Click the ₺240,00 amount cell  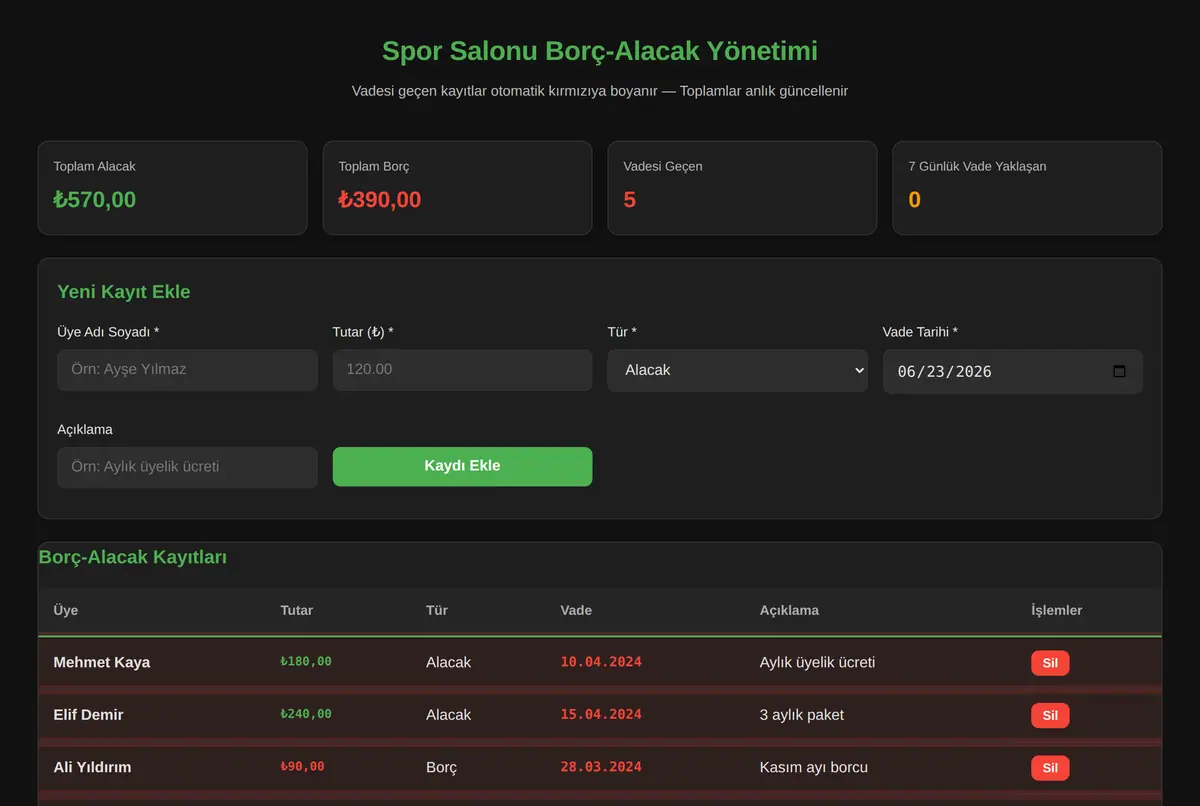click(x=306, y=714)
